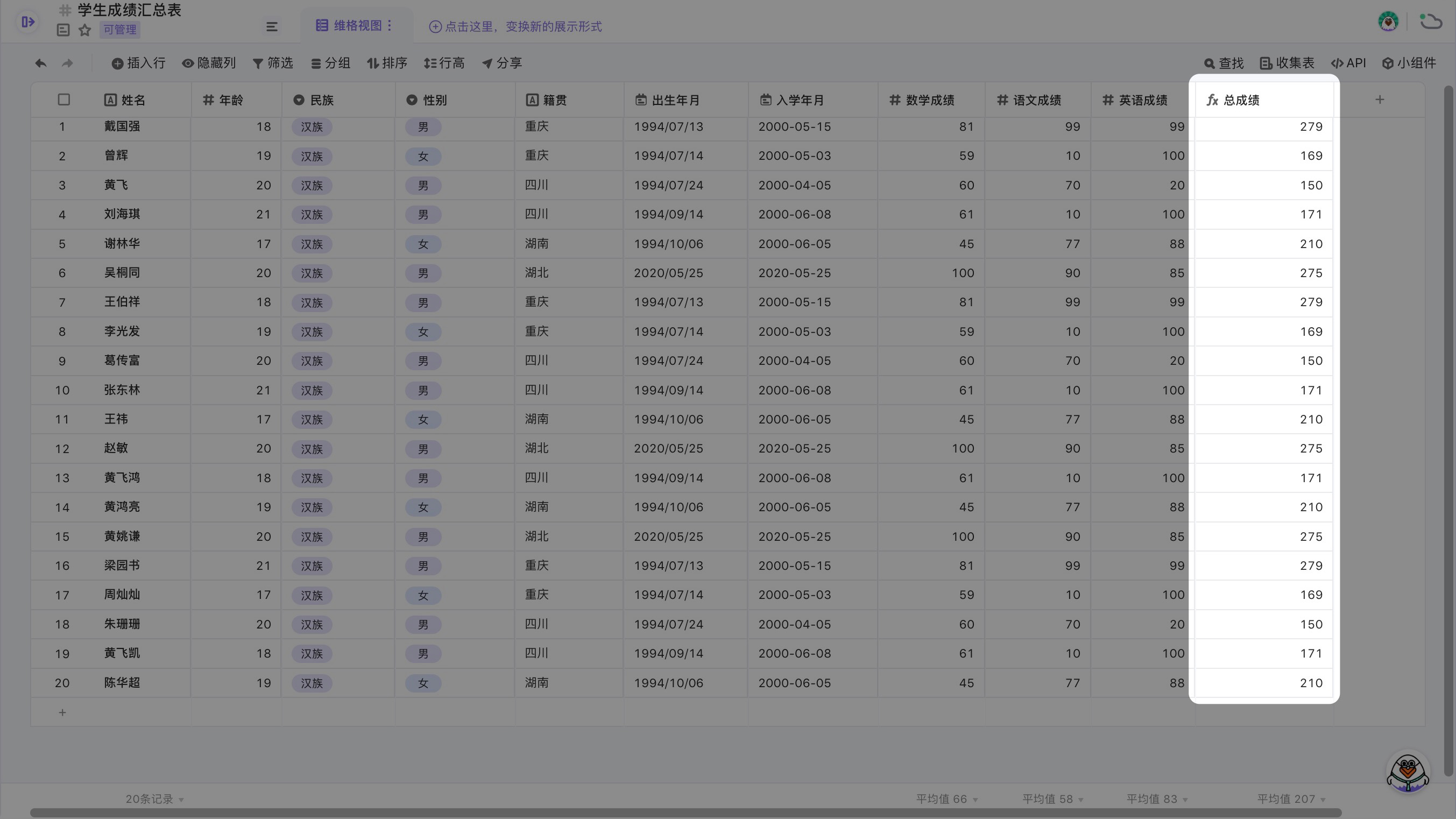The height and width of the screenshot is (819, 1456).
Task: Open the user avatar menu
Action: point(1388,22)
